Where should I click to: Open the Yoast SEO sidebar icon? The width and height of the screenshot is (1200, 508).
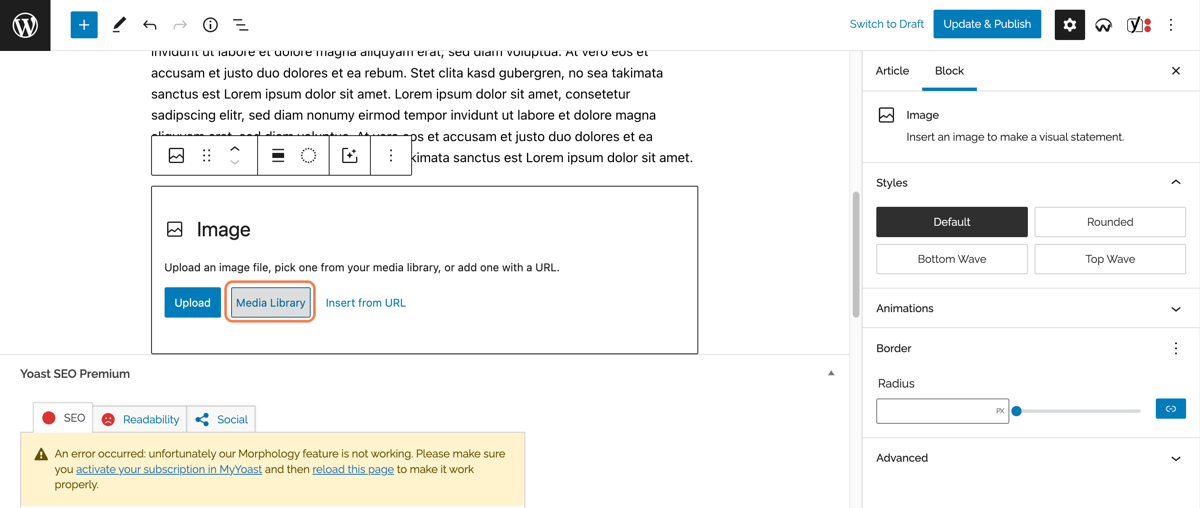(1139, 25)
